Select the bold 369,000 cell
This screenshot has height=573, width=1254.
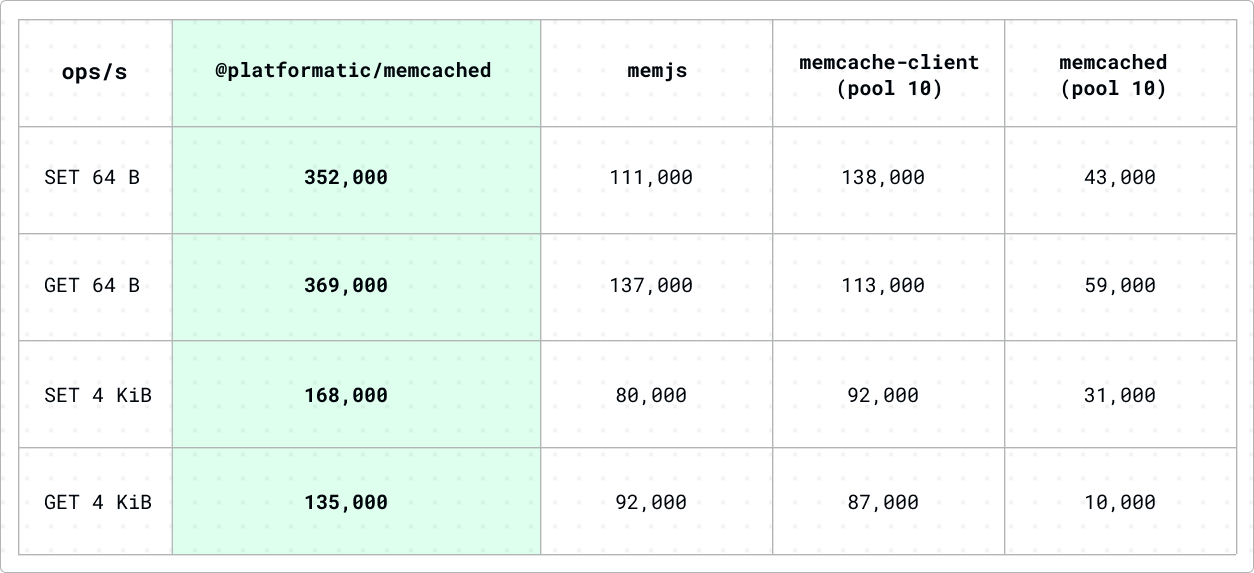pos(356,287)
